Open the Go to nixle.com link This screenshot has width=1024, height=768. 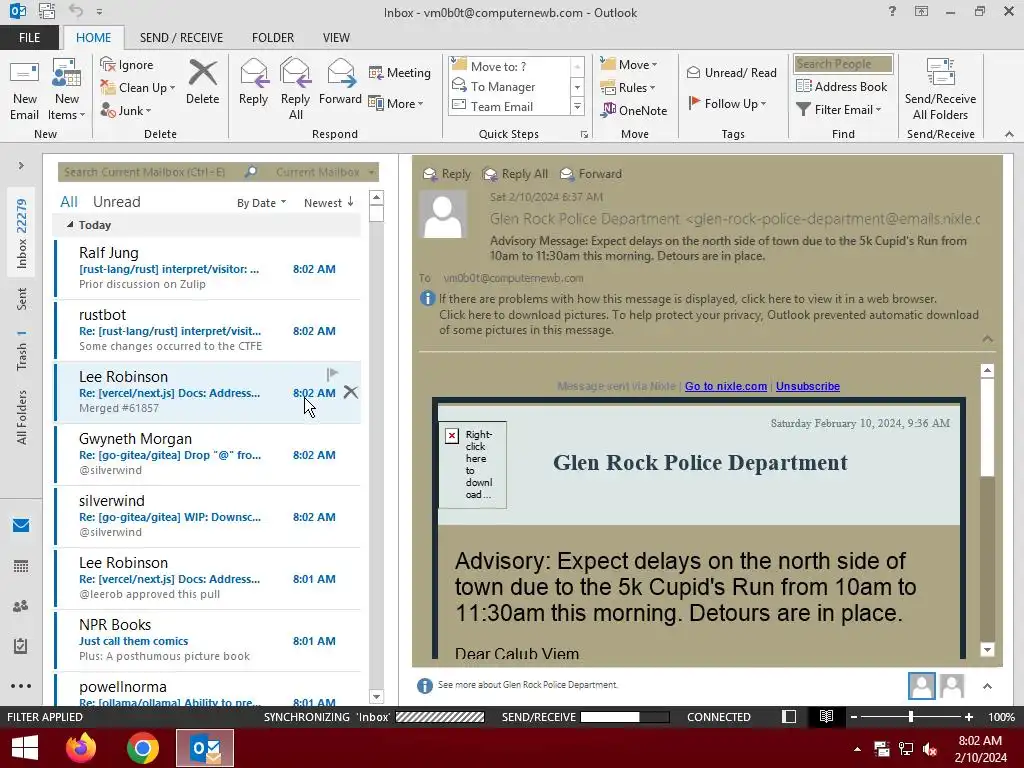726,386
